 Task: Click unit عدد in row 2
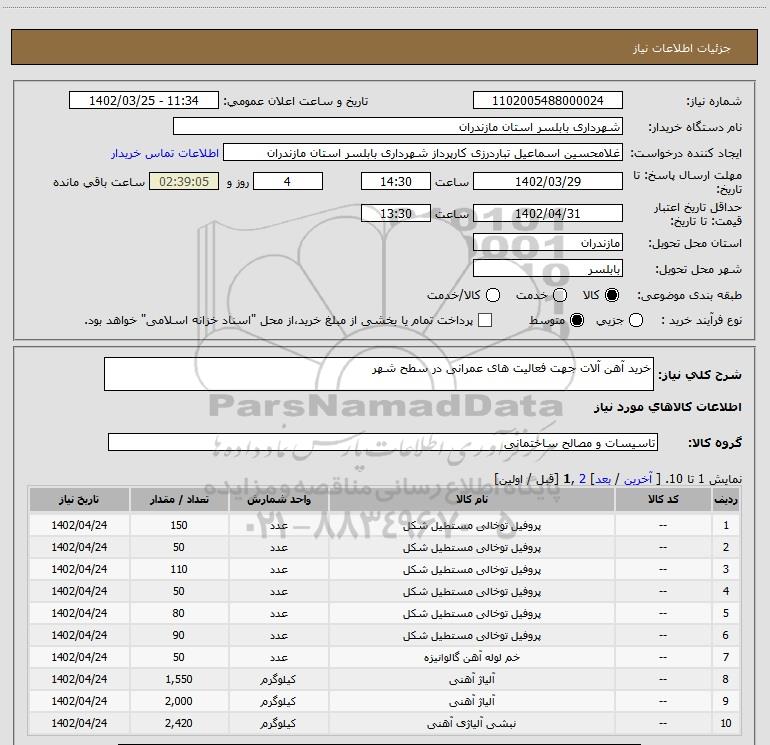pyautogui.click(x=278, y=547)
